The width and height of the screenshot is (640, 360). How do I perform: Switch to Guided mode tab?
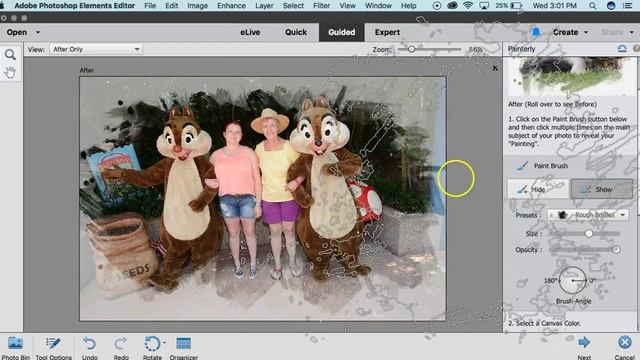click(x=342, y=32)
